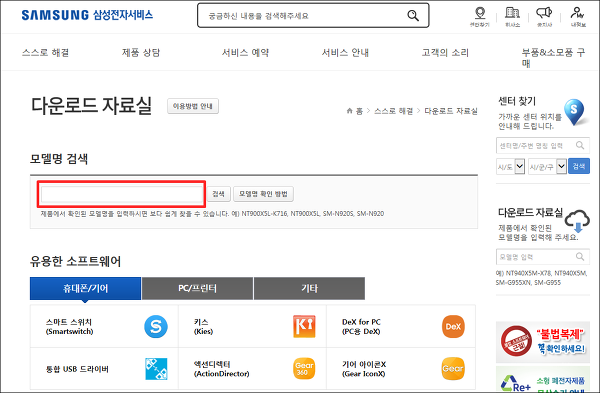Open the 액션디렉터 (ActionDirector) link
This screenshot has width=600, height=393.
point(221,369)
